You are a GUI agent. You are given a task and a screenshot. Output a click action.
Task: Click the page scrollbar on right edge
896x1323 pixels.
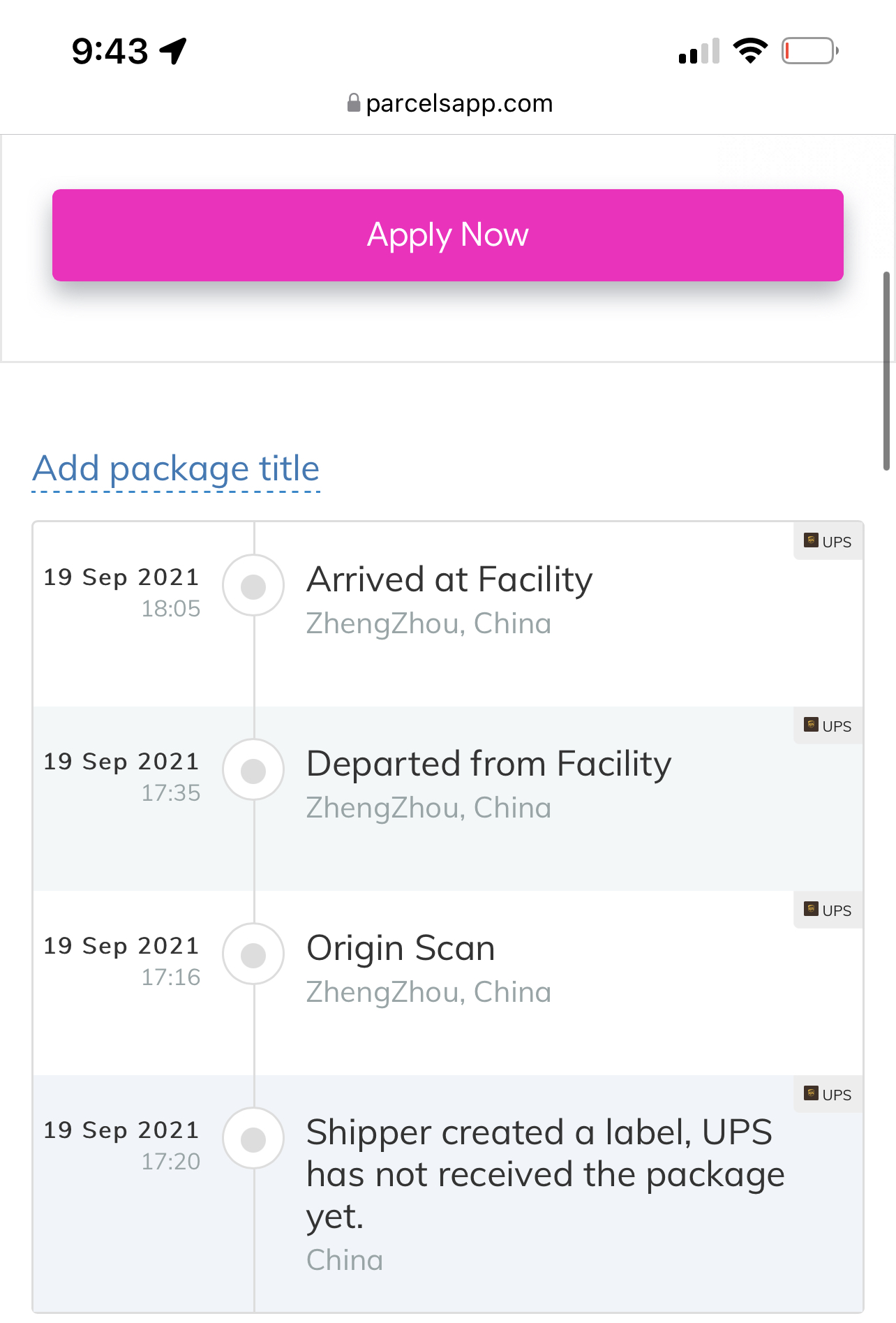coord(886,371)
